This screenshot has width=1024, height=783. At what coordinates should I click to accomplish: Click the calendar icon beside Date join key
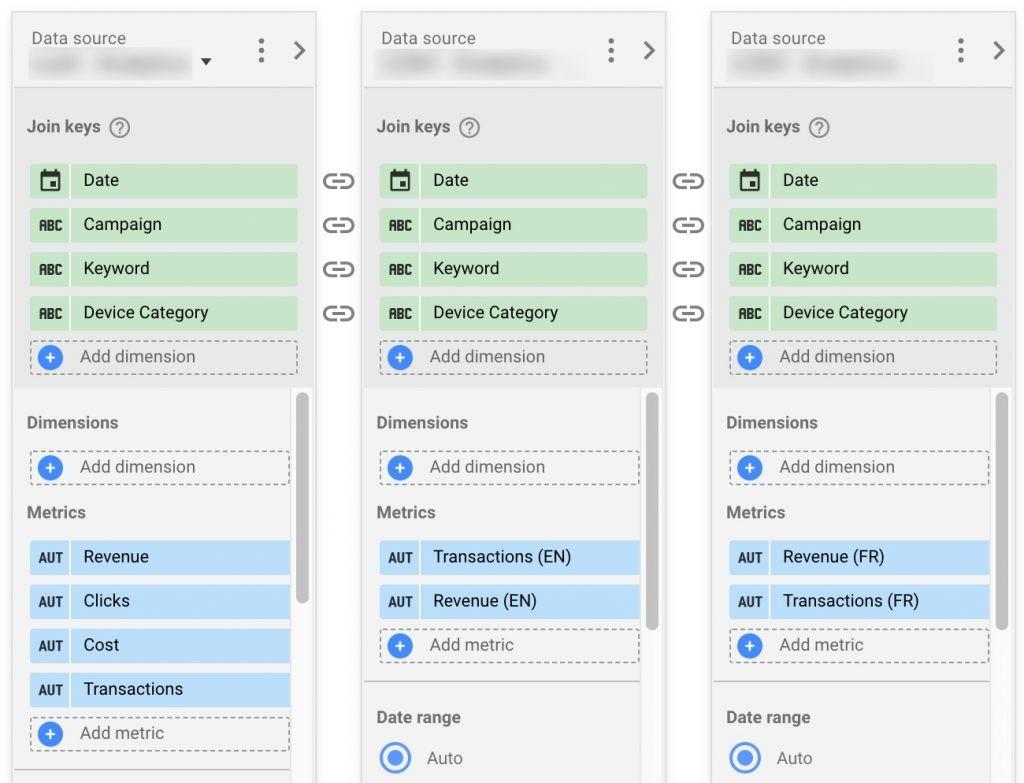tap(49, 180)
